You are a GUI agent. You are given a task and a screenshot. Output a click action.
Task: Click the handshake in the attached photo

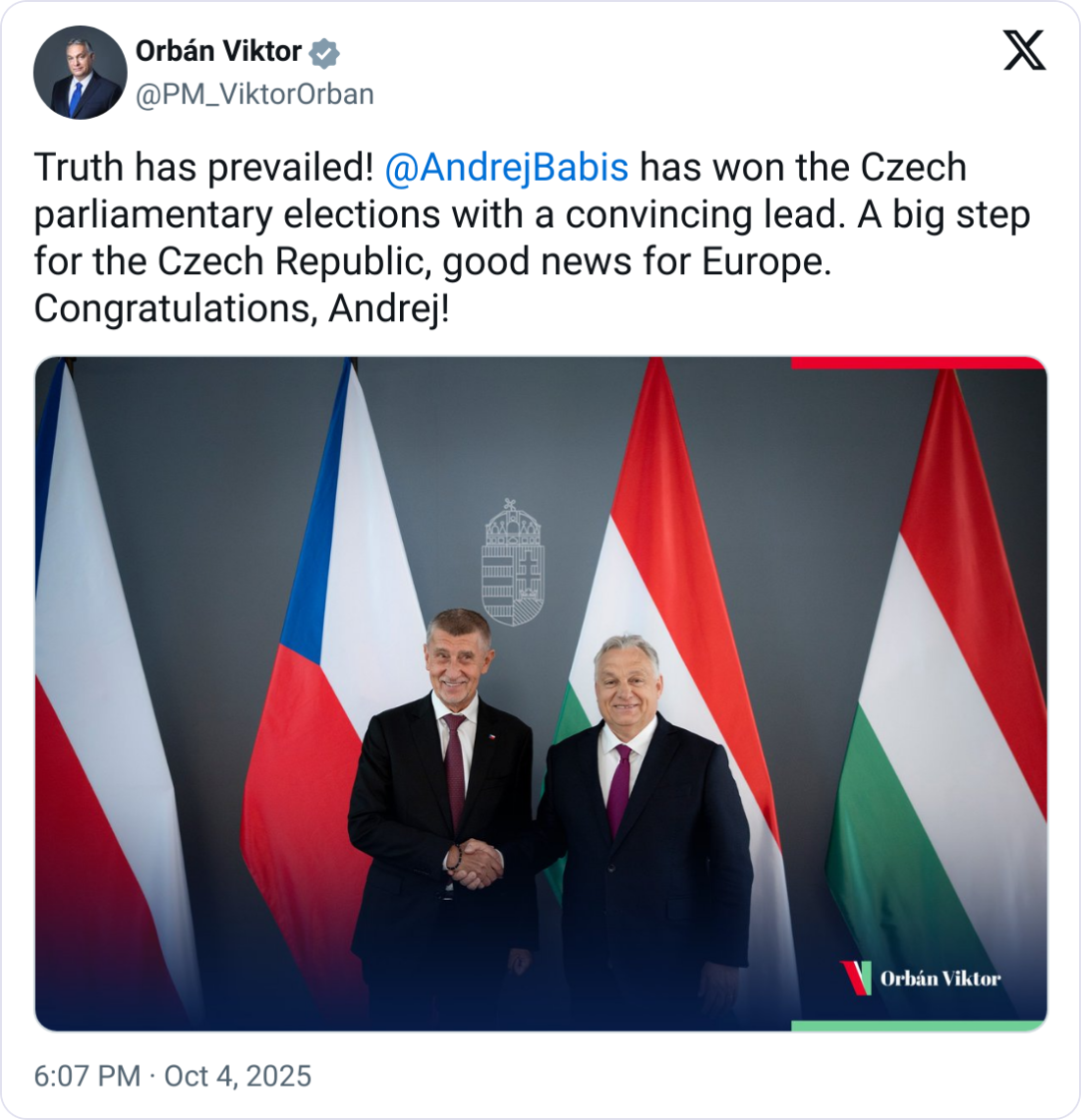click(480, 861)
